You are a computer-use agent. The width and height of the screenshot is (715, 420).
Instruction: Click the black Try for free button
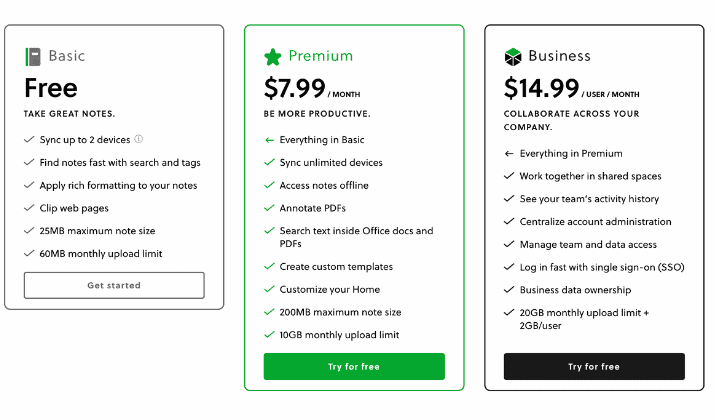594,367
